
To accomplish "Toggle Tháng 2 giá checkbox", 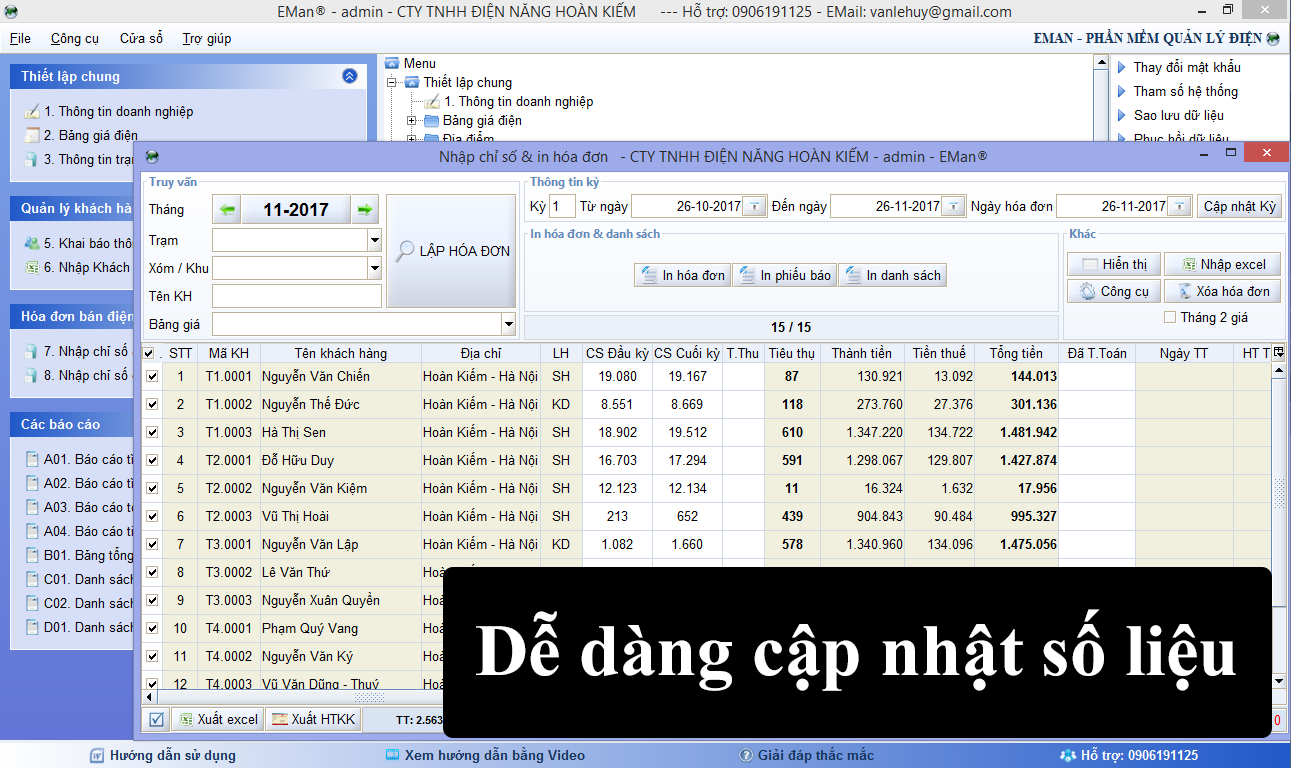I will pos(1170,318).
